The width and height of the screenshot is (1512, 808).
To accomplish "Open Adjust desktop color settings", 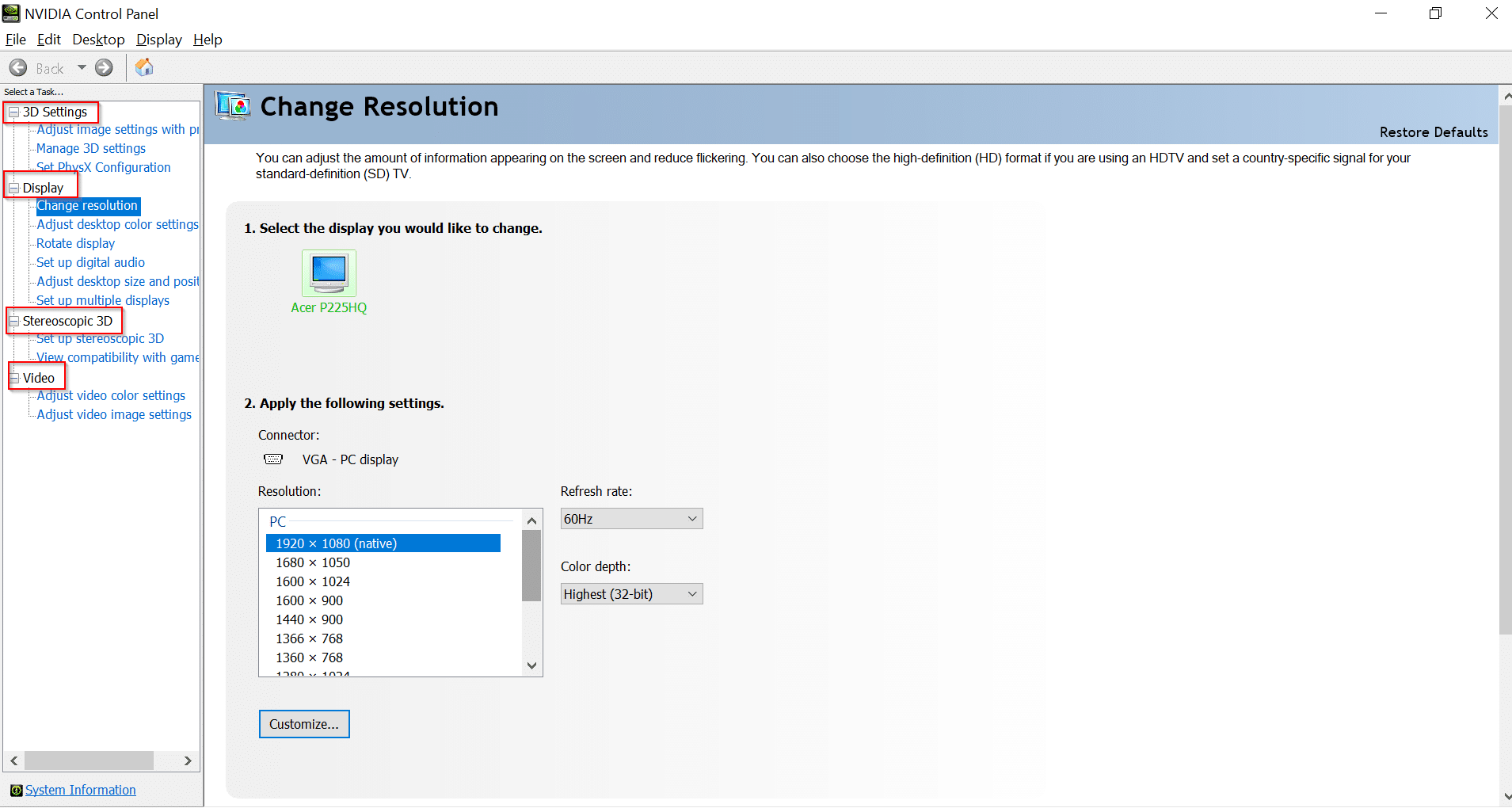I will tap(118, 225).
